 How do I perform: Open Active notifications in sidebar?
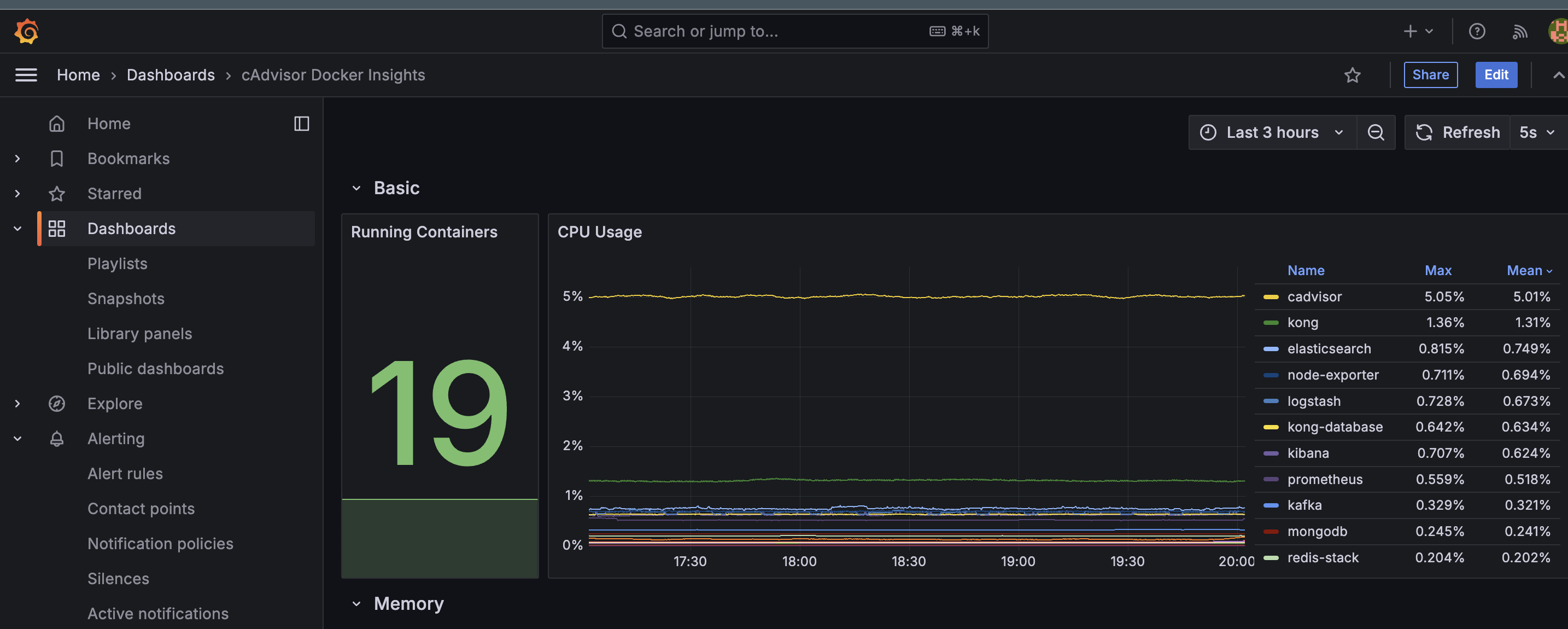[158, 614]
